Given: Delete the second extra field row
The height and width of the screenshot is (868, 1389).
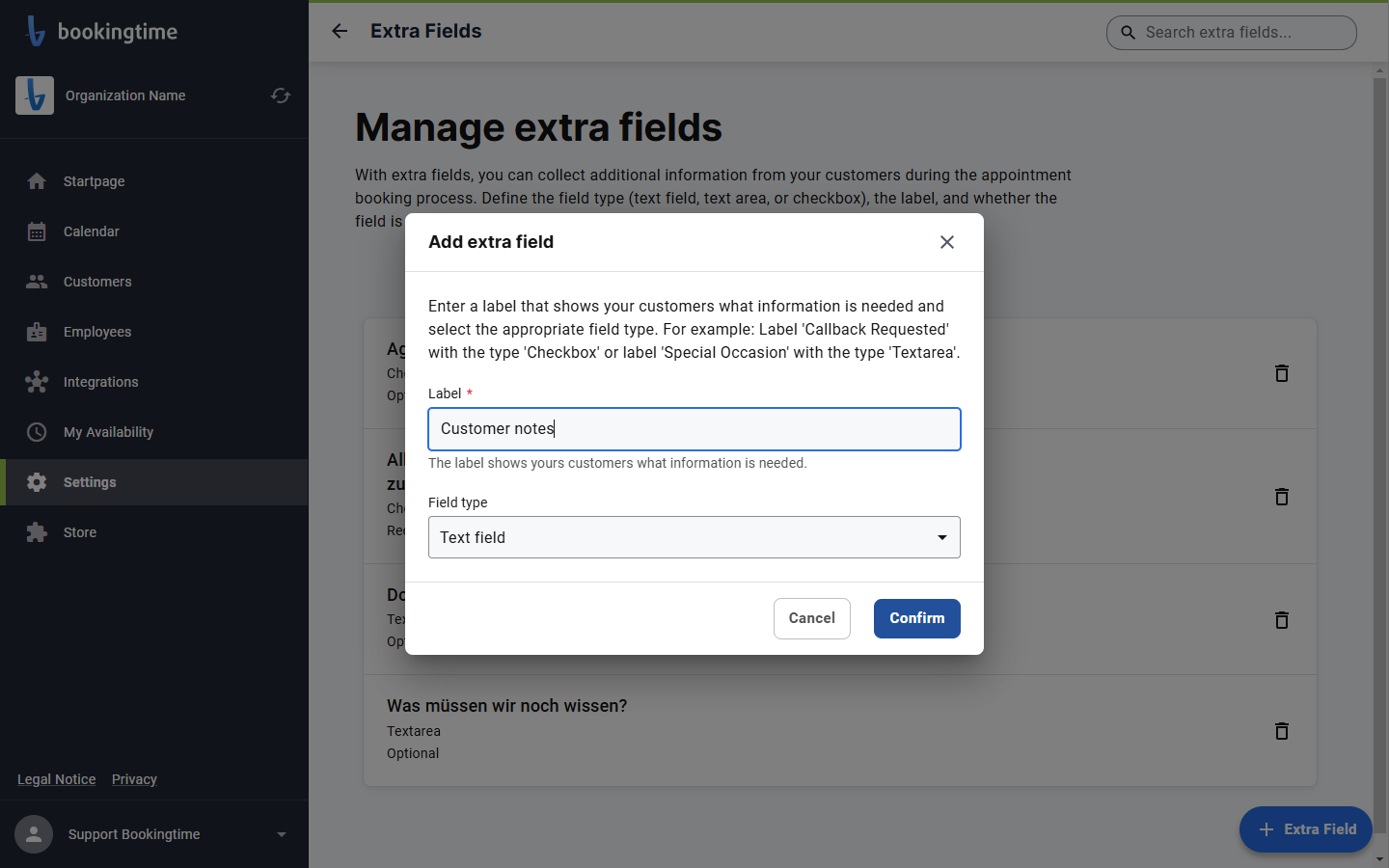Looking at the screenshot, I should (1282, 497).
